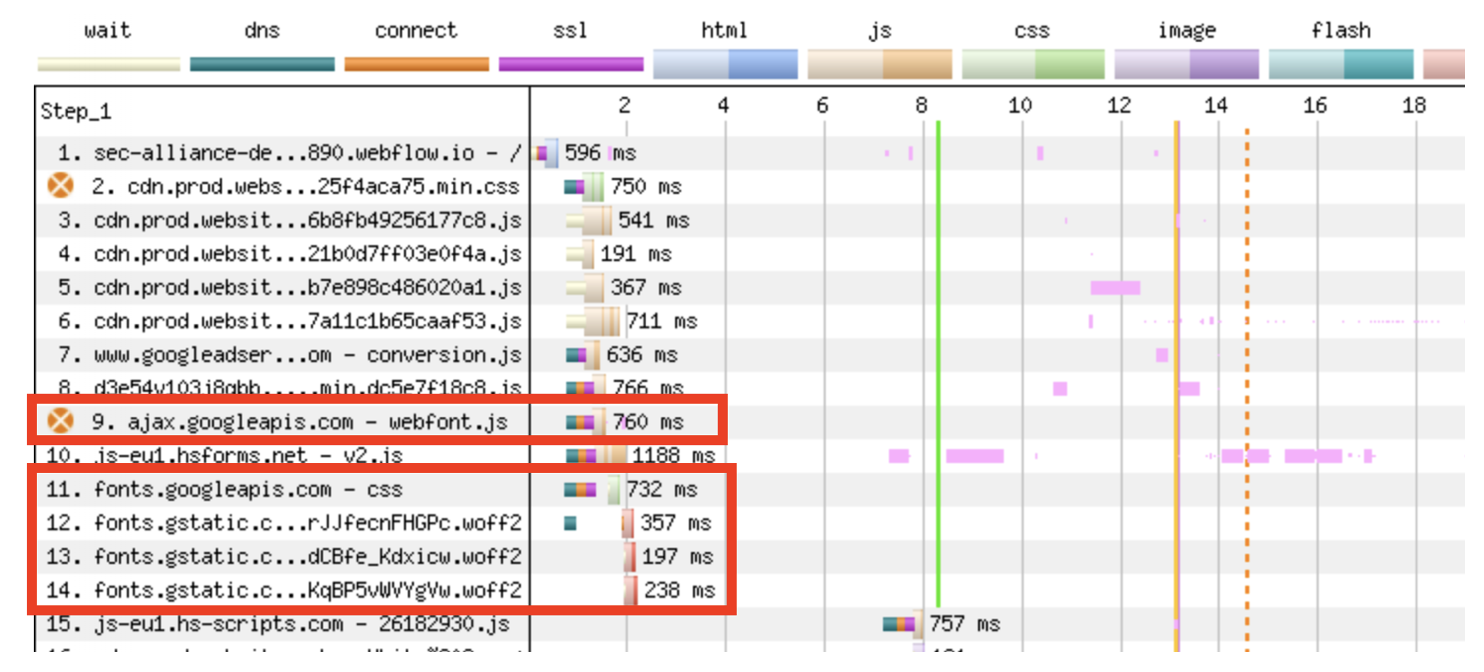Select request 11 fonts.googleapis.com css
Image resolution: width=1484 pixels, height=672 pixels.
[x=225, y=490]
